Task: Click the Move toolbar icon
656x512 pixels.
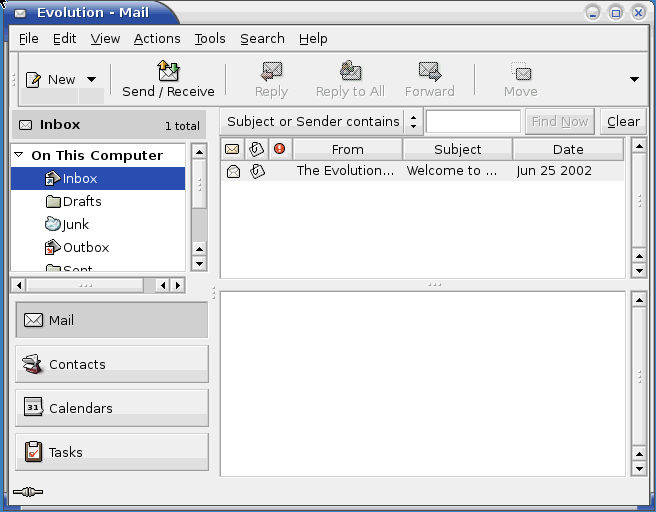Action: pos(520,72)
